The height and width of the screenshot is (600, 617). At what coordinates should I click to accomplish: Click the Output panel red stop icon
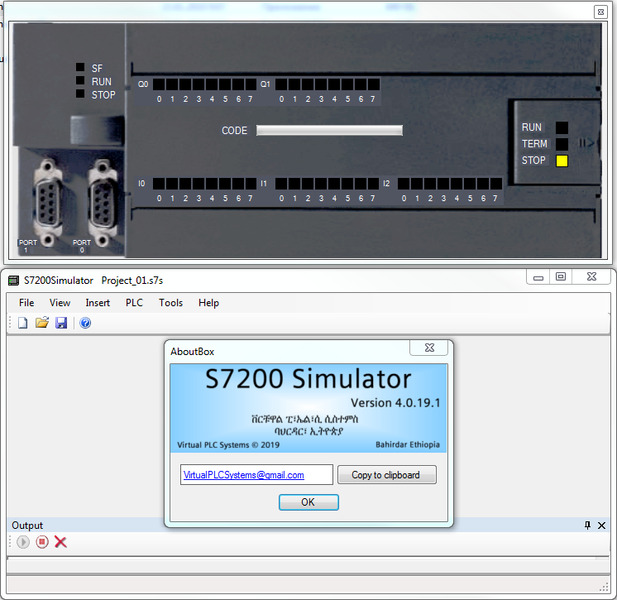click(42, 542)
